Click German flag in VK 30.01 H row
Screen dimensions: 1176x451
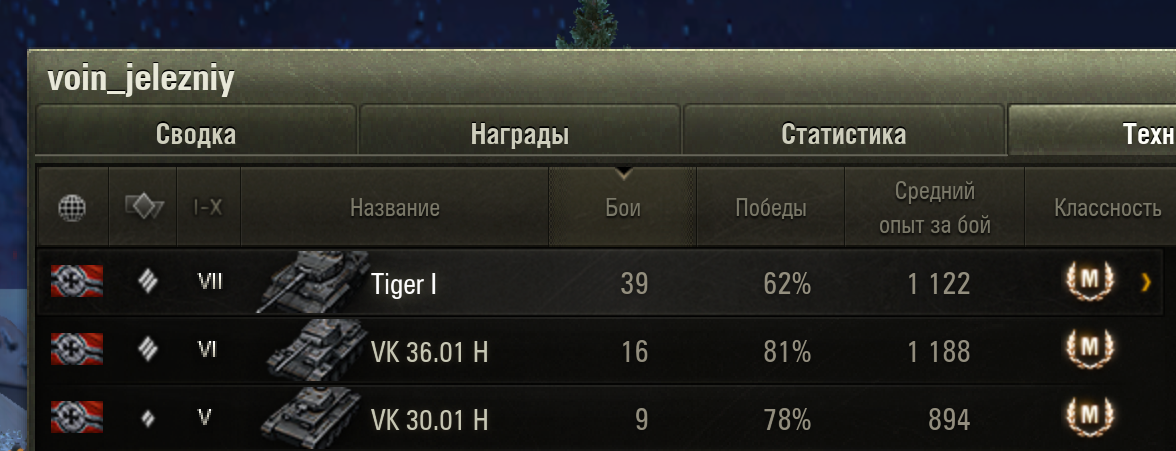click(76, 417)
